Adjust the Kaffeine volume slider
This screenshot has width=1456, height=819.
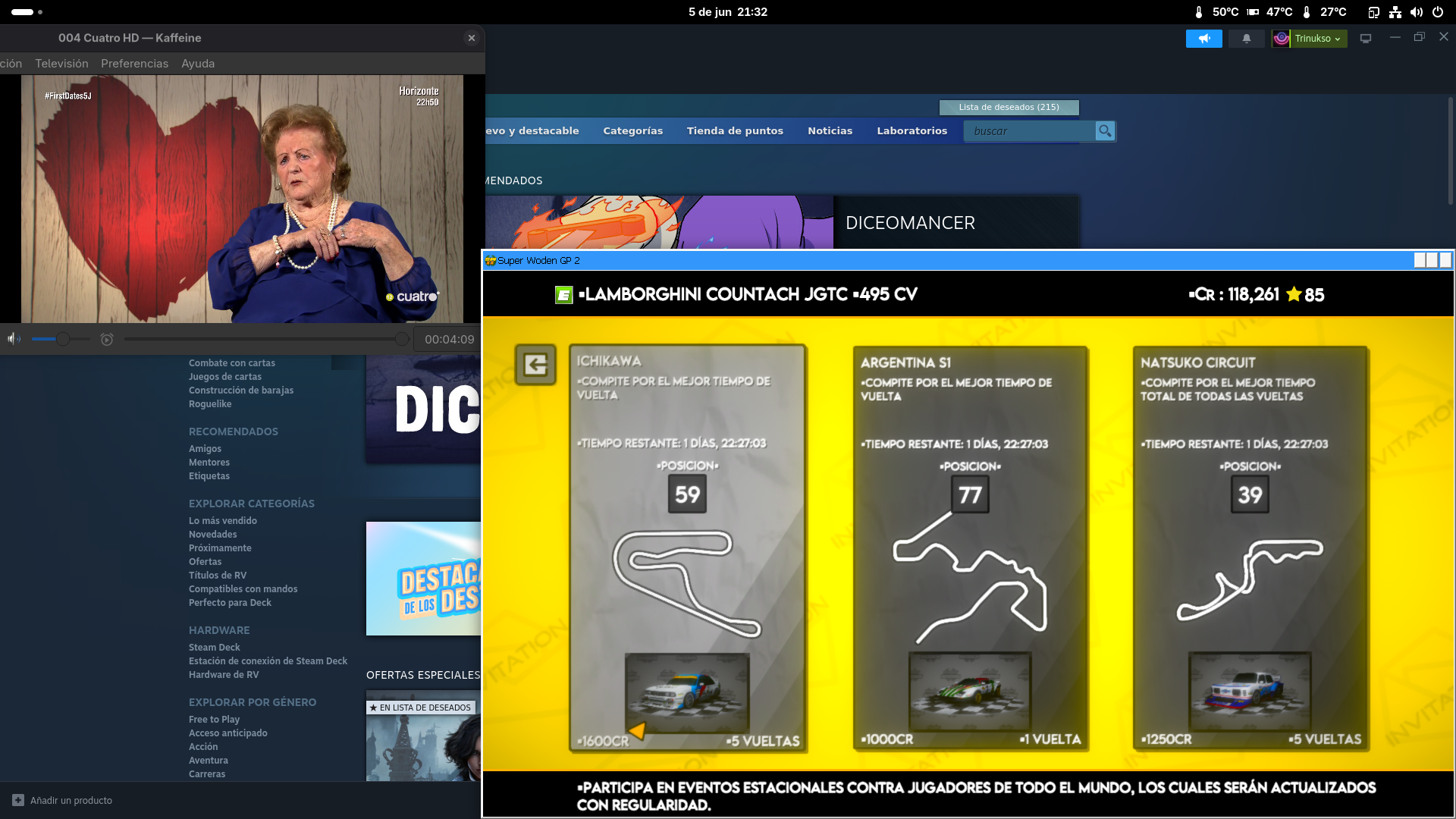(x=61, y=339)
